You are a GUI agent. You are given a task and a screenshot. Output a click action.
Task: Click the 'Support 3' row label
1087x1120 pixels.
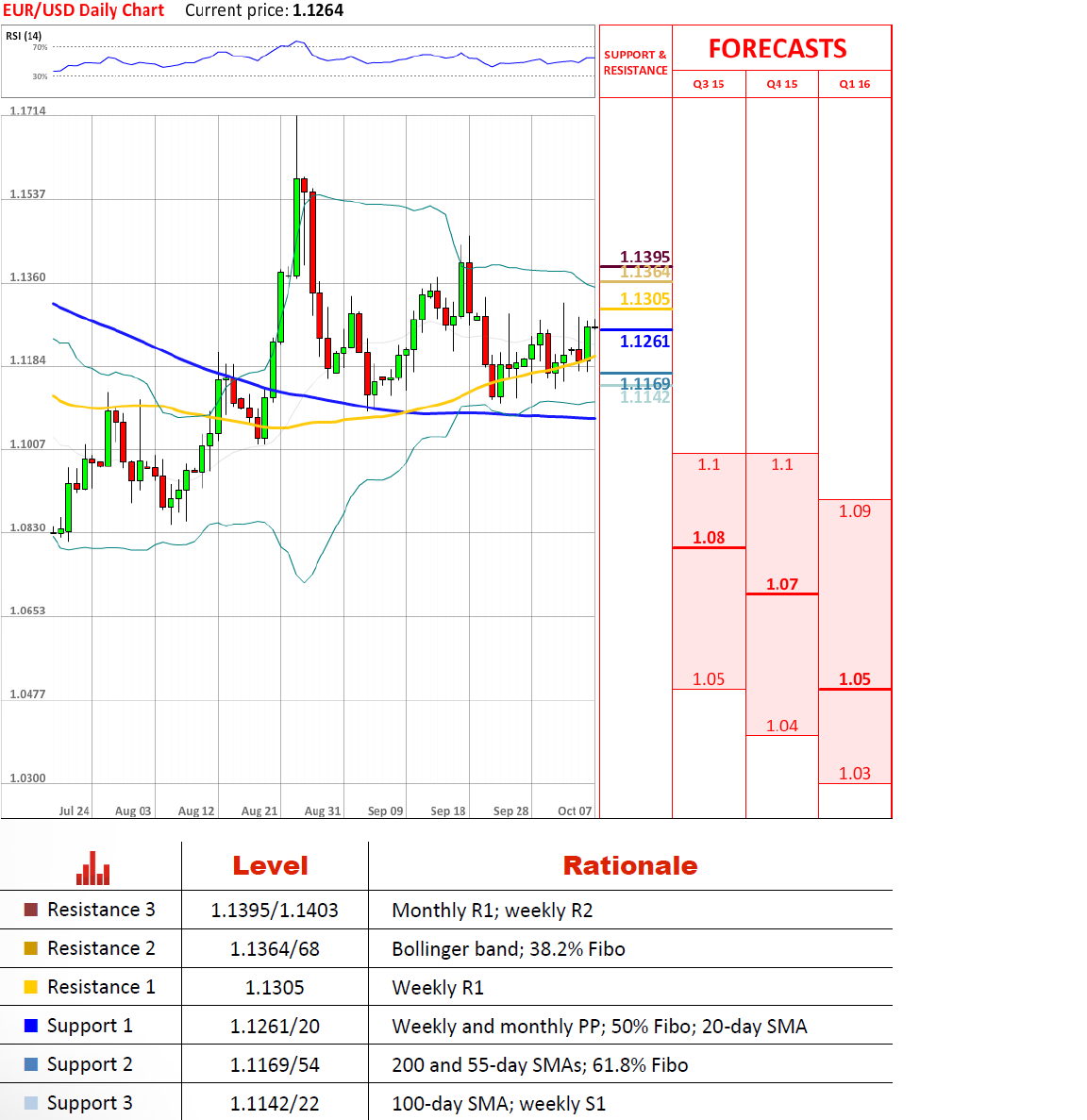pyautogui.click(x=90, y=1104)
